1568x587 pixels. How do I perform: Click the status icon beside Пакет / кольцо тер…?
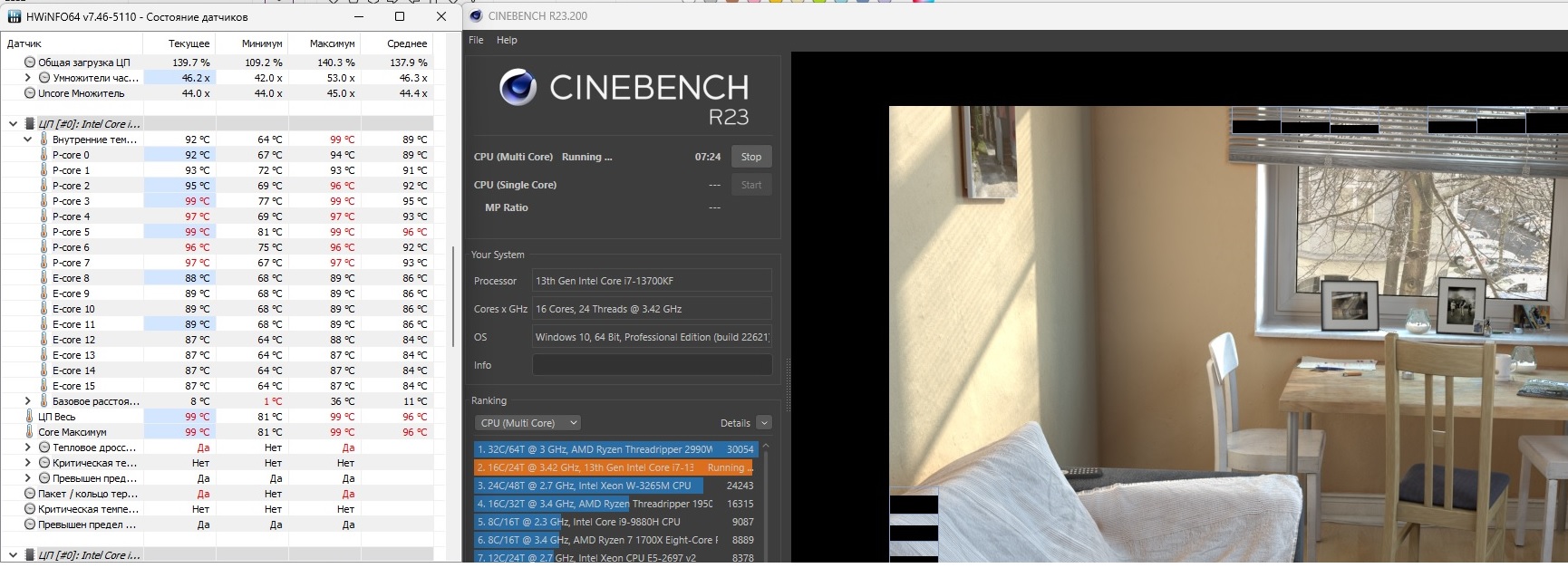pos(30,494)
